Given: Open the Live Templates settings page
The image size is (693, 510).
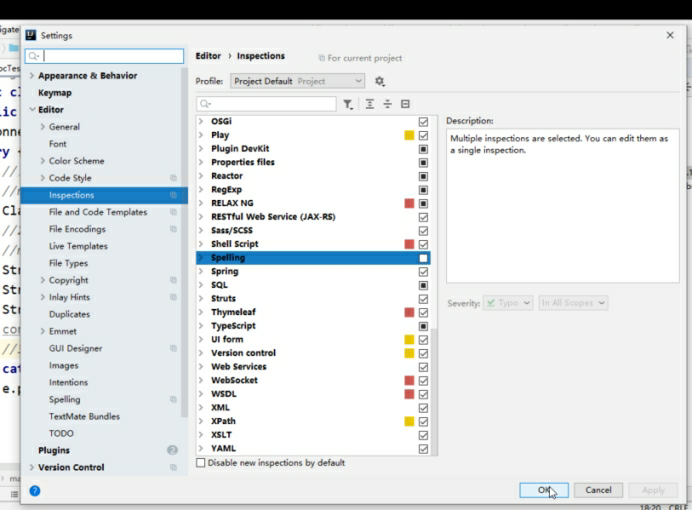Looking at the screenshot, I should click(78, 246).
